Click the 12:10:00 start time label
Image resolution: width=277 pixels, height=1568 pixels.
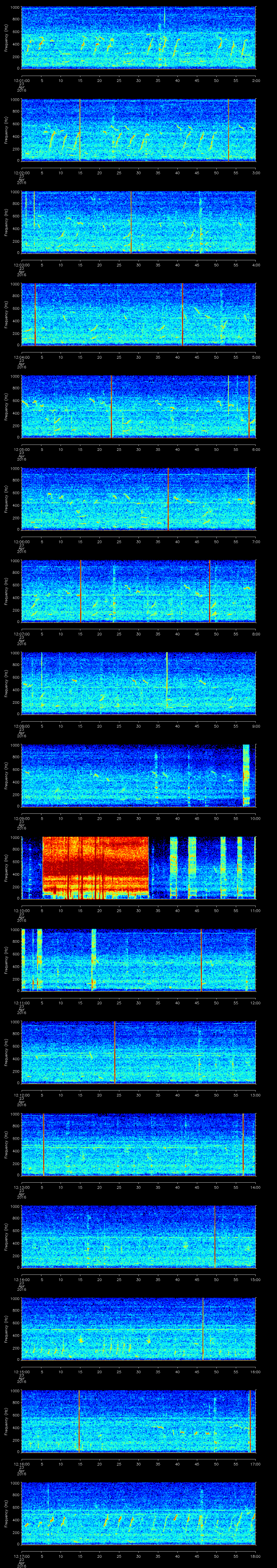point(21,910)
